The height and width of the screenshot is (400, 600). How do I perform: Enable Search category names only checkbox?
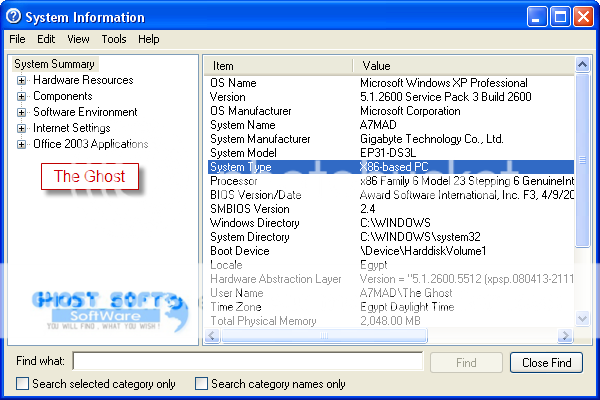(x=201, y=384)
